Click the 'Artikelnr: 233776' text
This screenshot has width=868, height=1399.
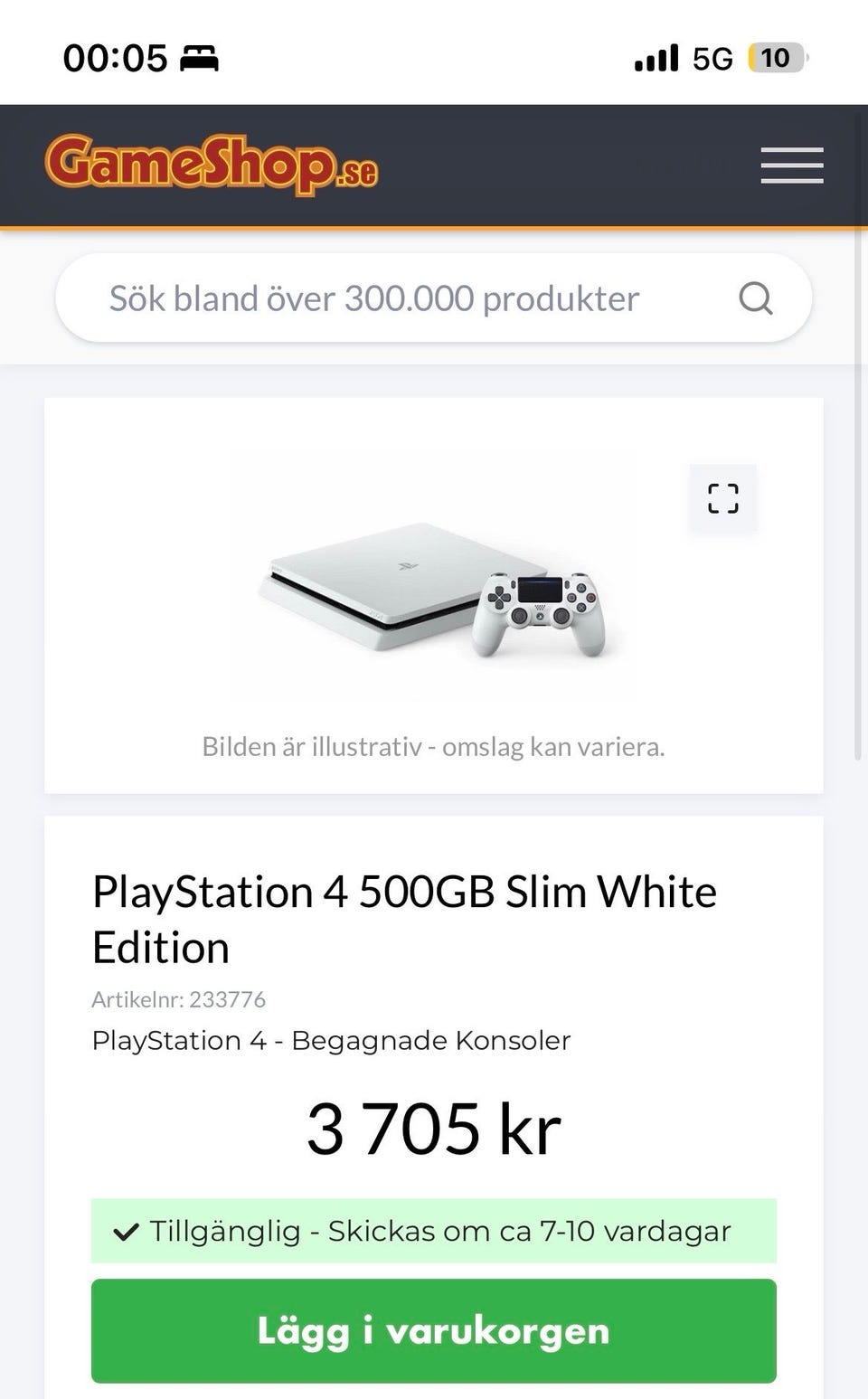coord(178,999)
